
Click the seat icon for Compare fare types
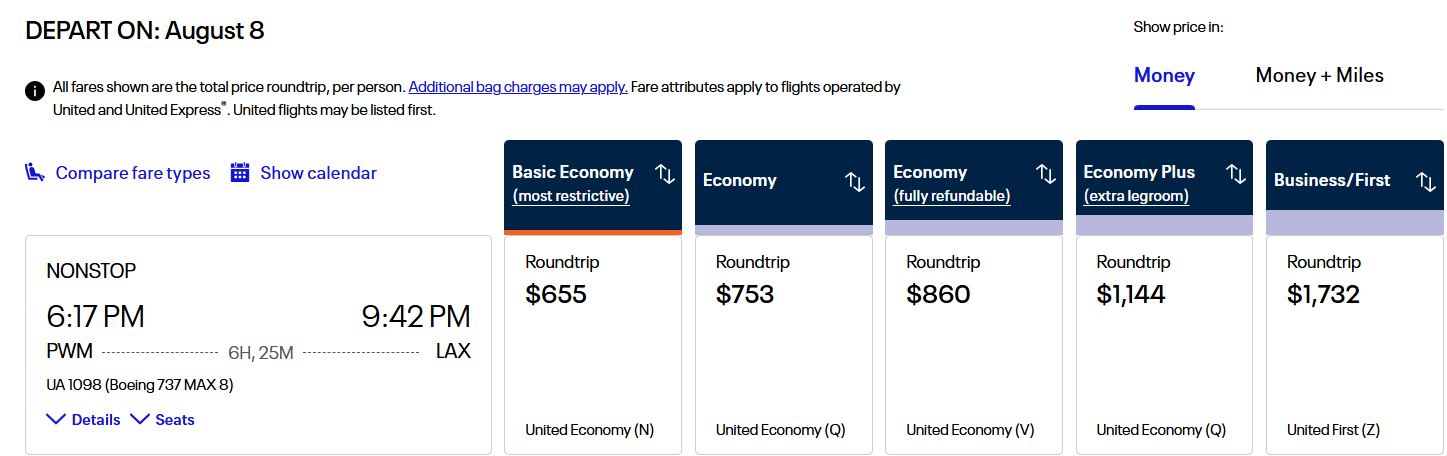[36, 173]
